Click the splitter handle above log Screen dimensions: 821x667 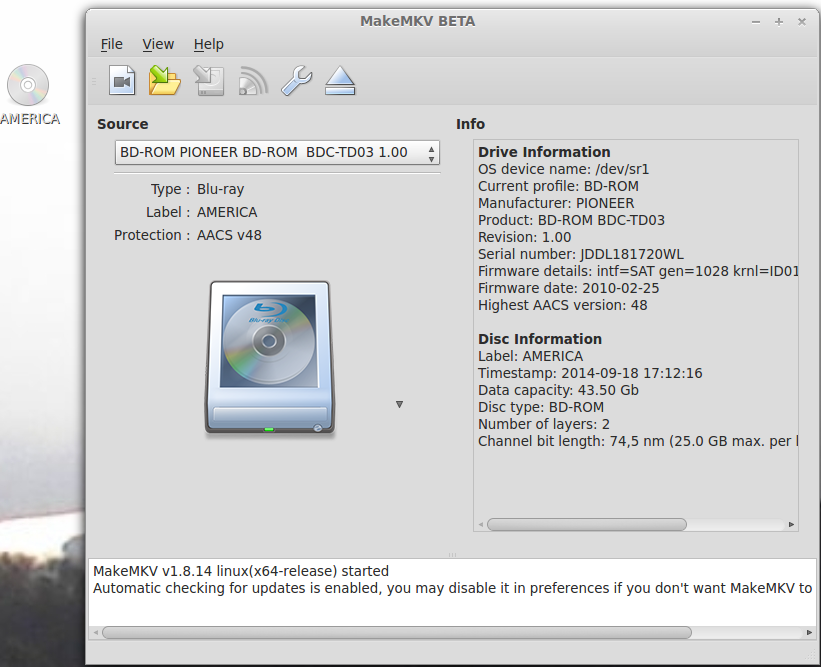[x=452, y=554]
